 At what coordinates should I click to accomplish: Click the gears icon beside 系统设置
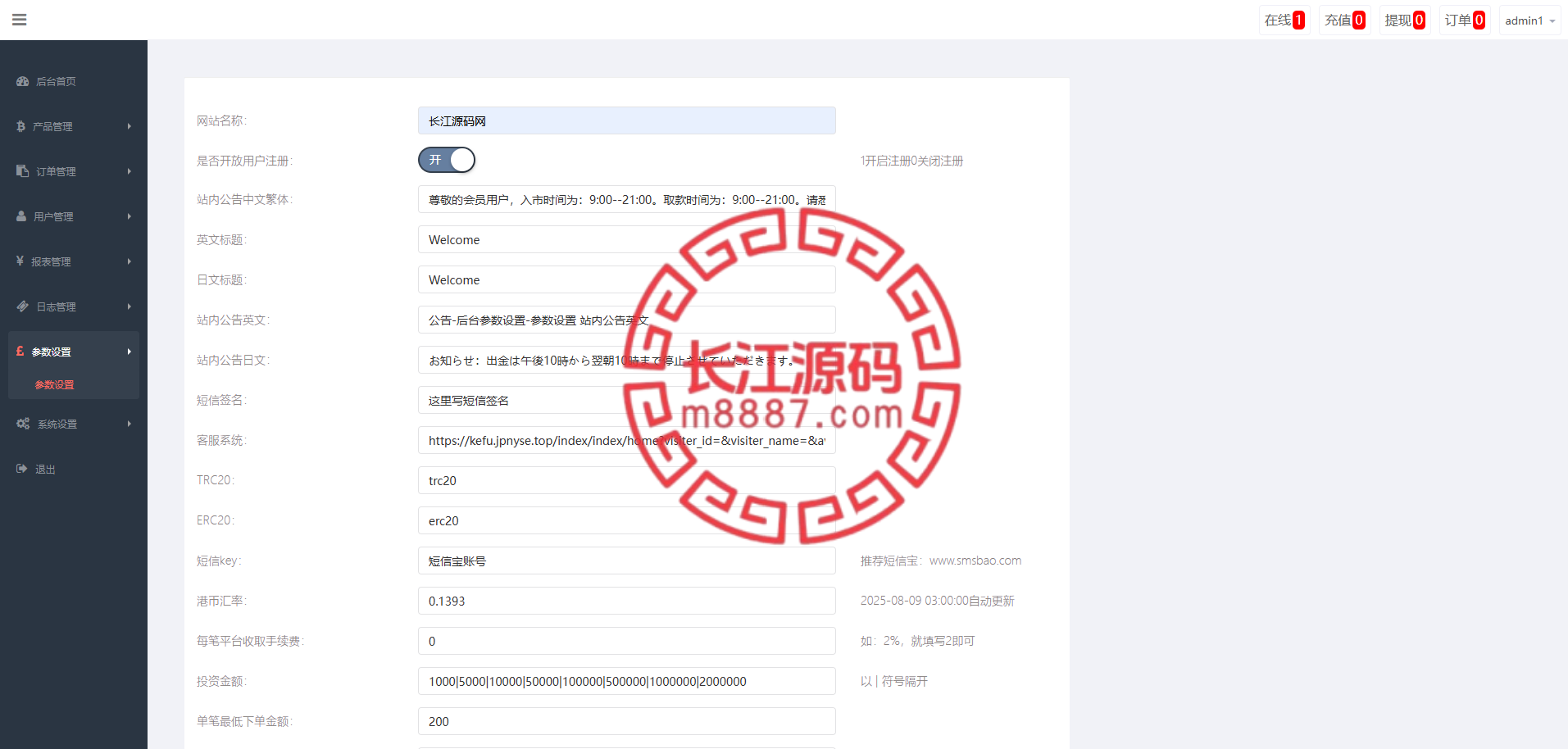(x=23, y=424)
